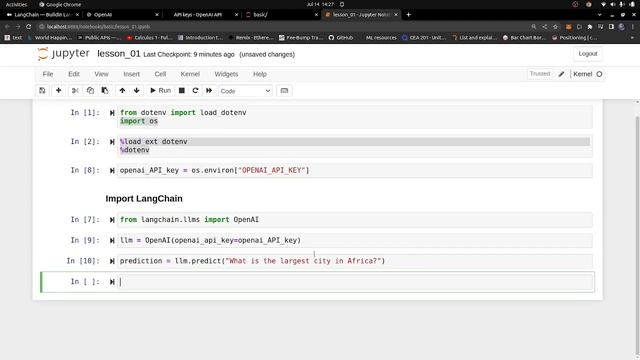Click the openai_API_key code cell
This screenshot has height=360, width=640.
[355, 171]
